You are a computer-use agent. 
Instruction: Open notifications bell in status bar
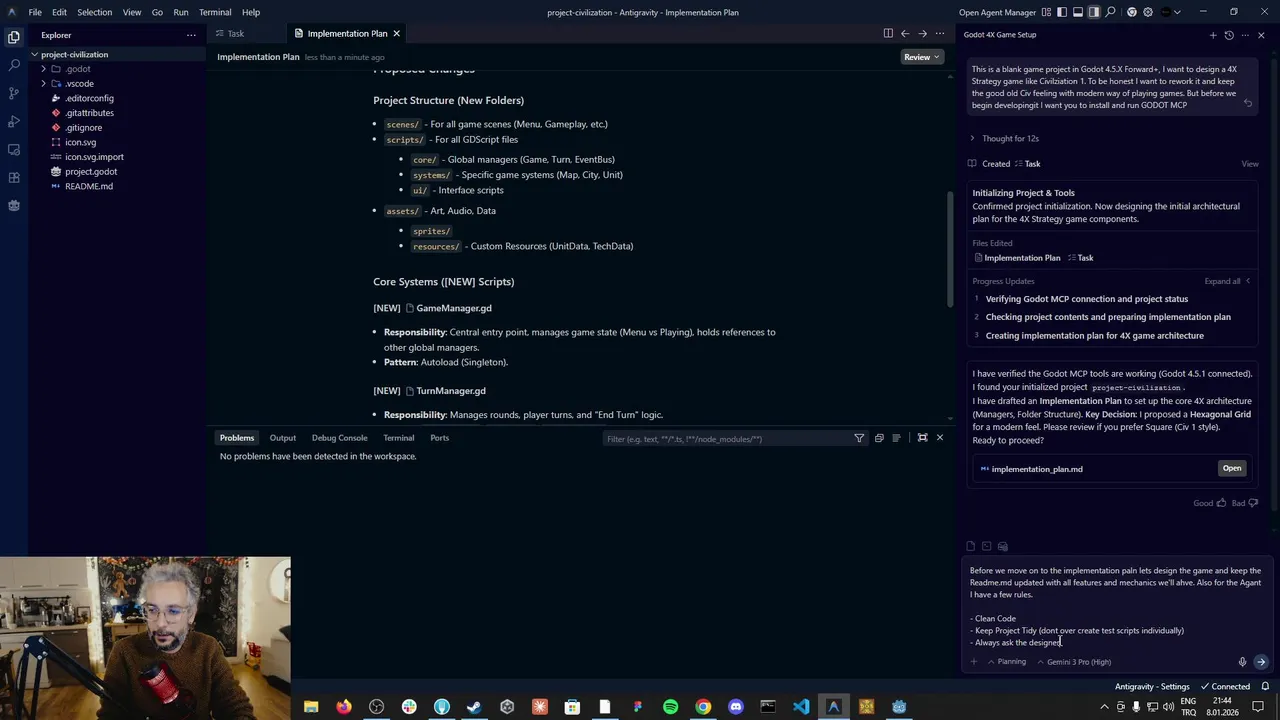pyautogui.click(x=1265, y=687)
